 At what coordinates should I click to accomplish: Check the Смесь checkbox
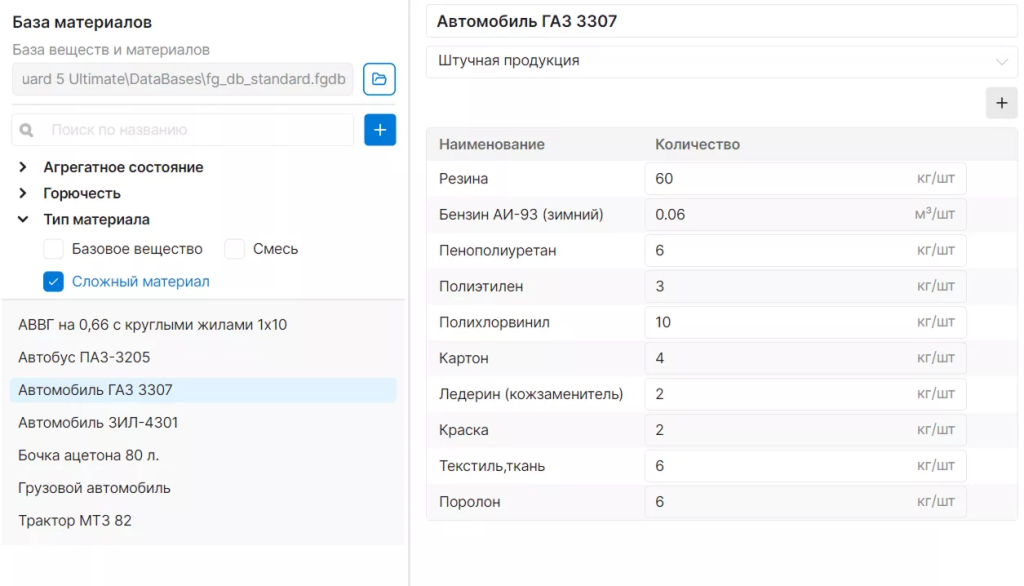tap(234, 249)
